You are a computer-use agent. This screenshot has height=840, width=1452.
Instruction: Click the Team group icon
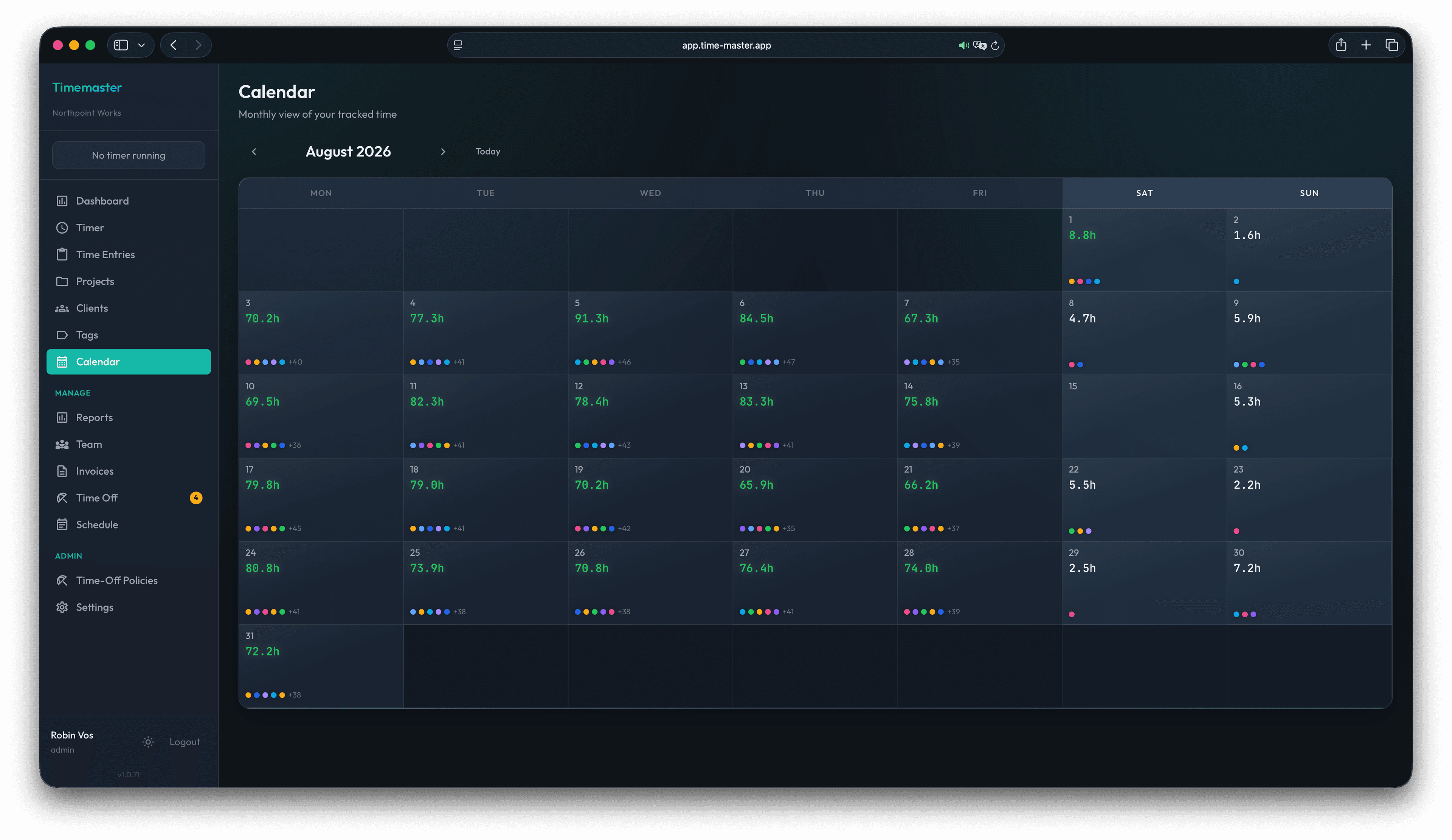[62, 444]
